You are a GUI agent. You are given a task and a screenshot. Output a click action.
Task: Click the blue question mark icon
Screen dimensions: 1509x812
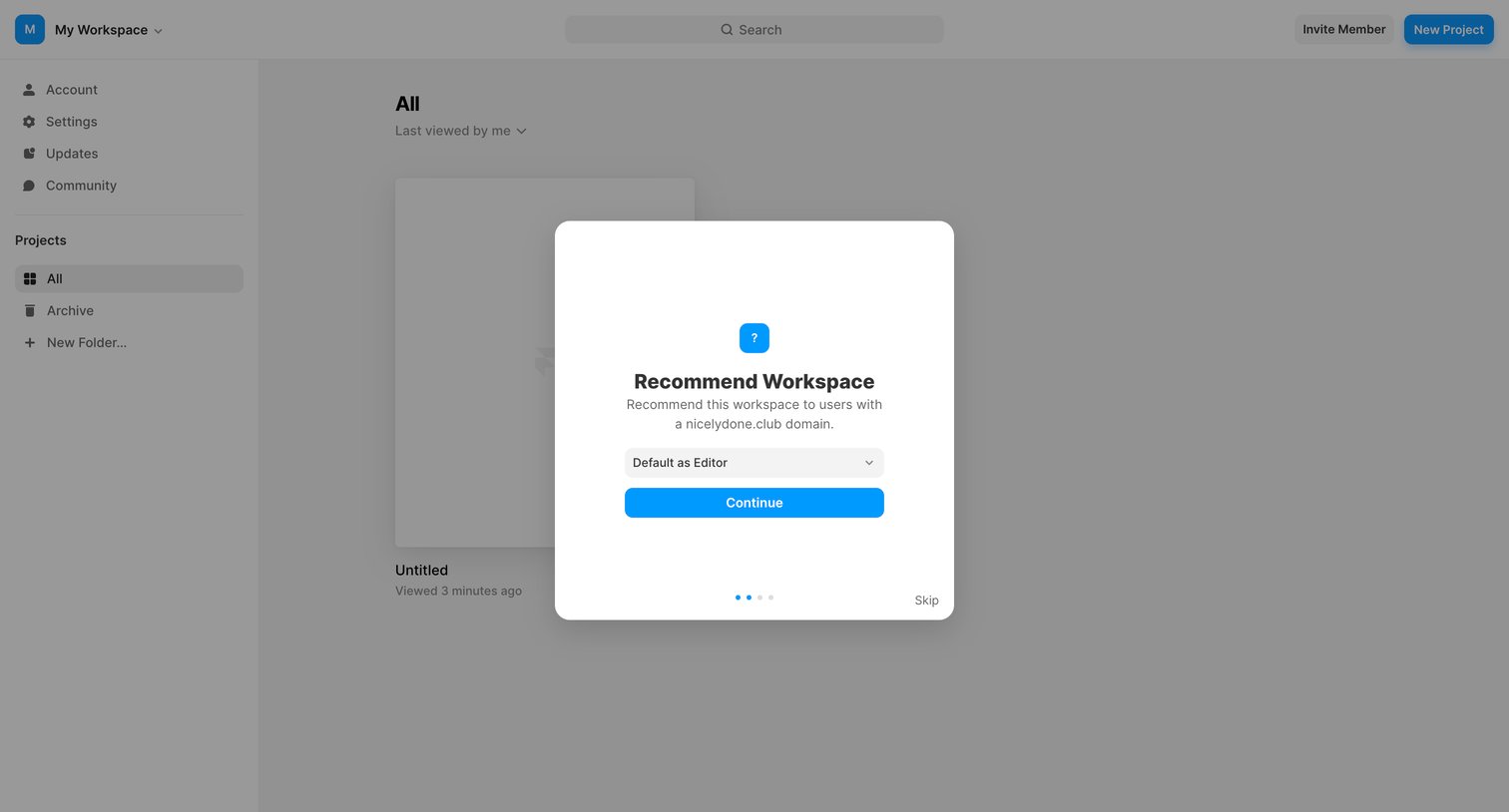point(754,338)
